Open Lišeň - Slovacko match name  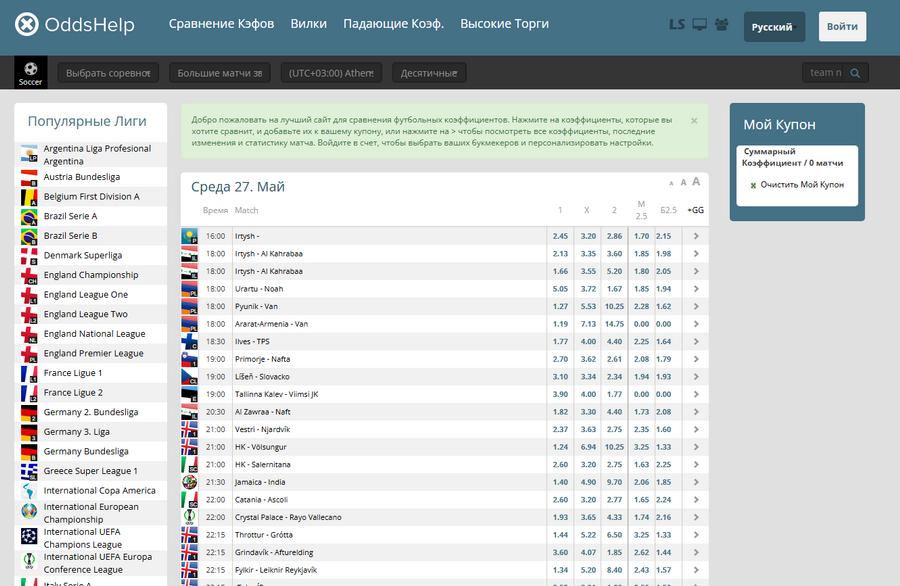click(262, 377)
